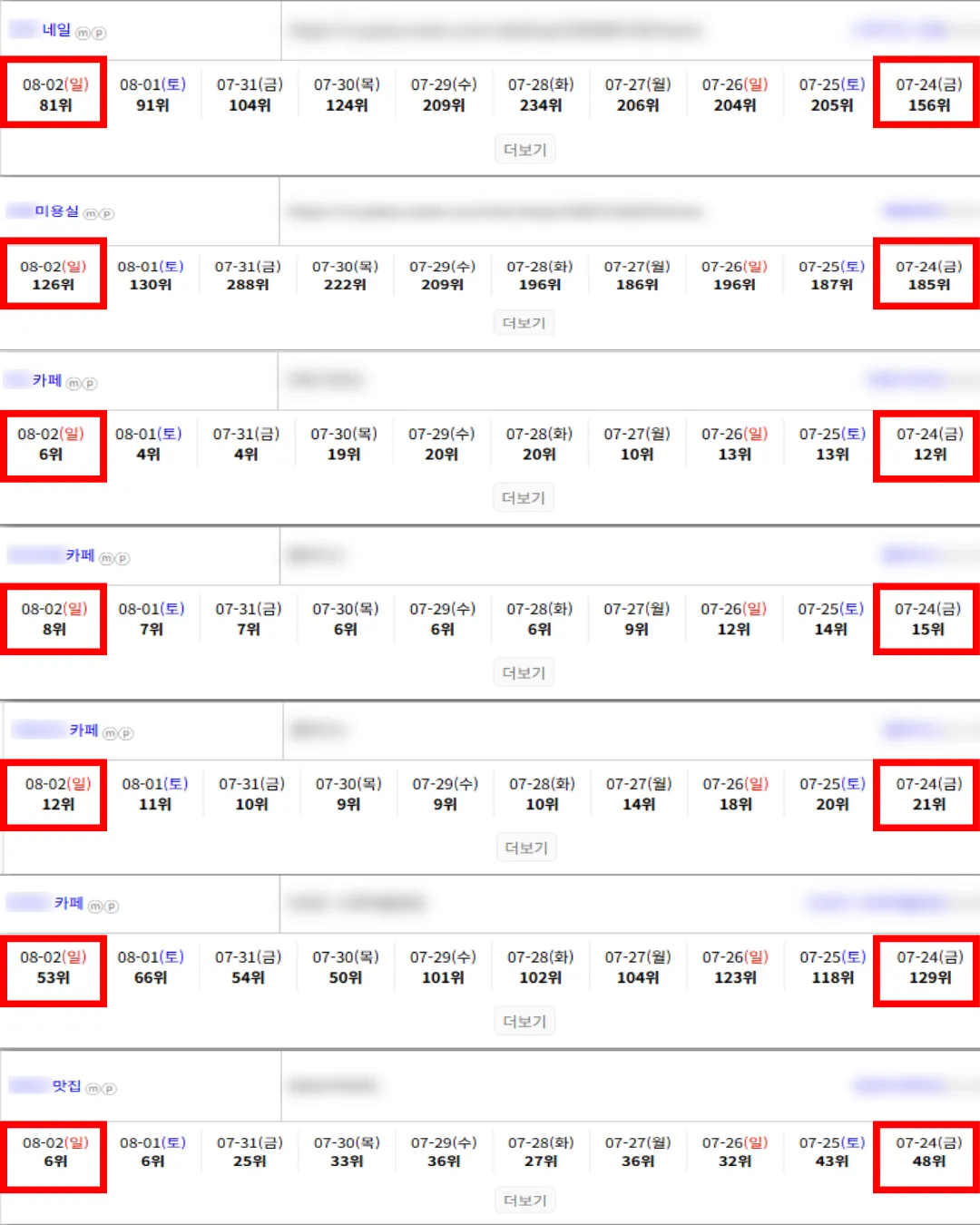This screenshot has width=980, height=1225.
Task: Select the 'm' icon beside 맛집
Action: point(93,1088)
